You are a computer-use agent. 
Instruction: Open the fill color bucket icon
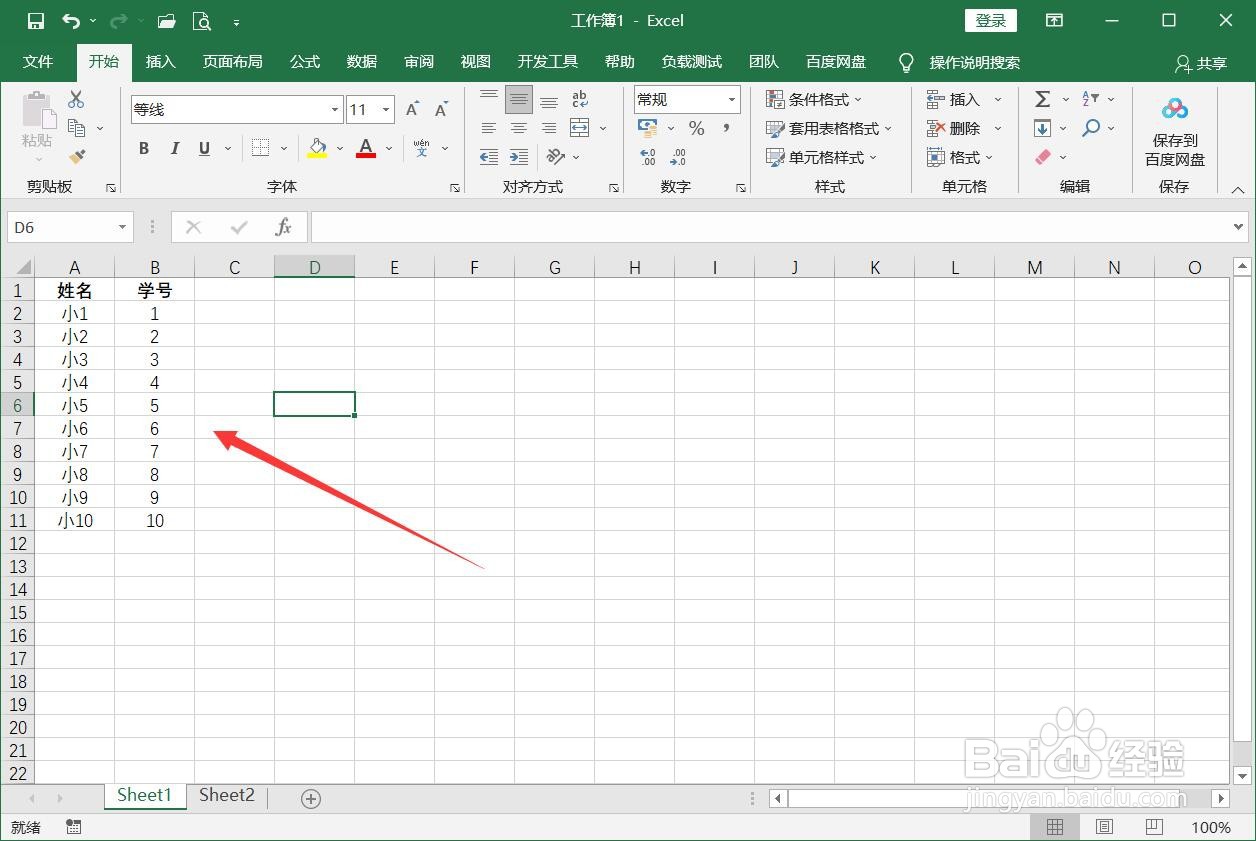pyautogui.click(x=318, y=148)
